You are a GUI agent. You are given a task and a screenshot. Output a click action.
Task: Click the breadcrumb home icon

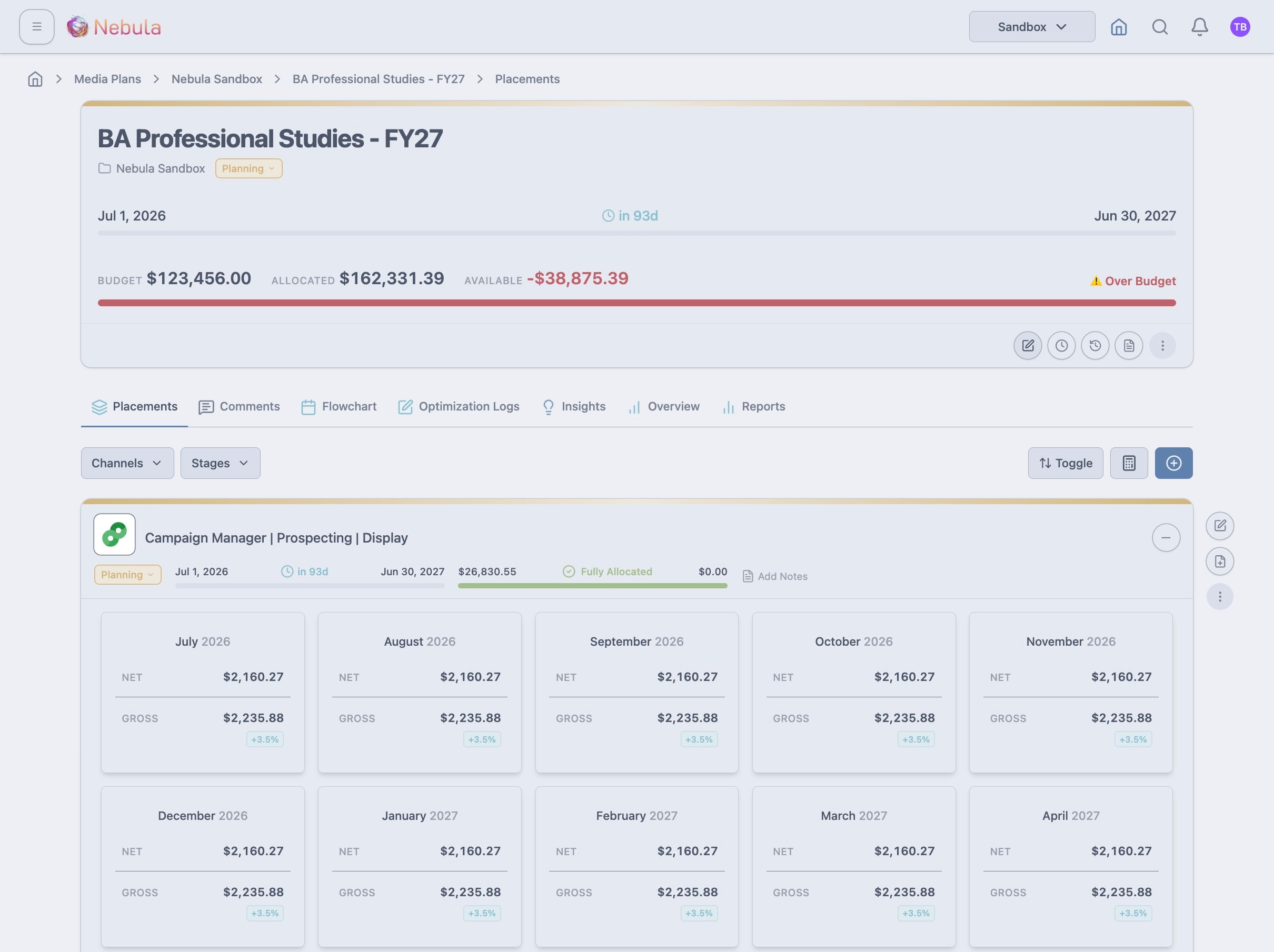point(35,79)
